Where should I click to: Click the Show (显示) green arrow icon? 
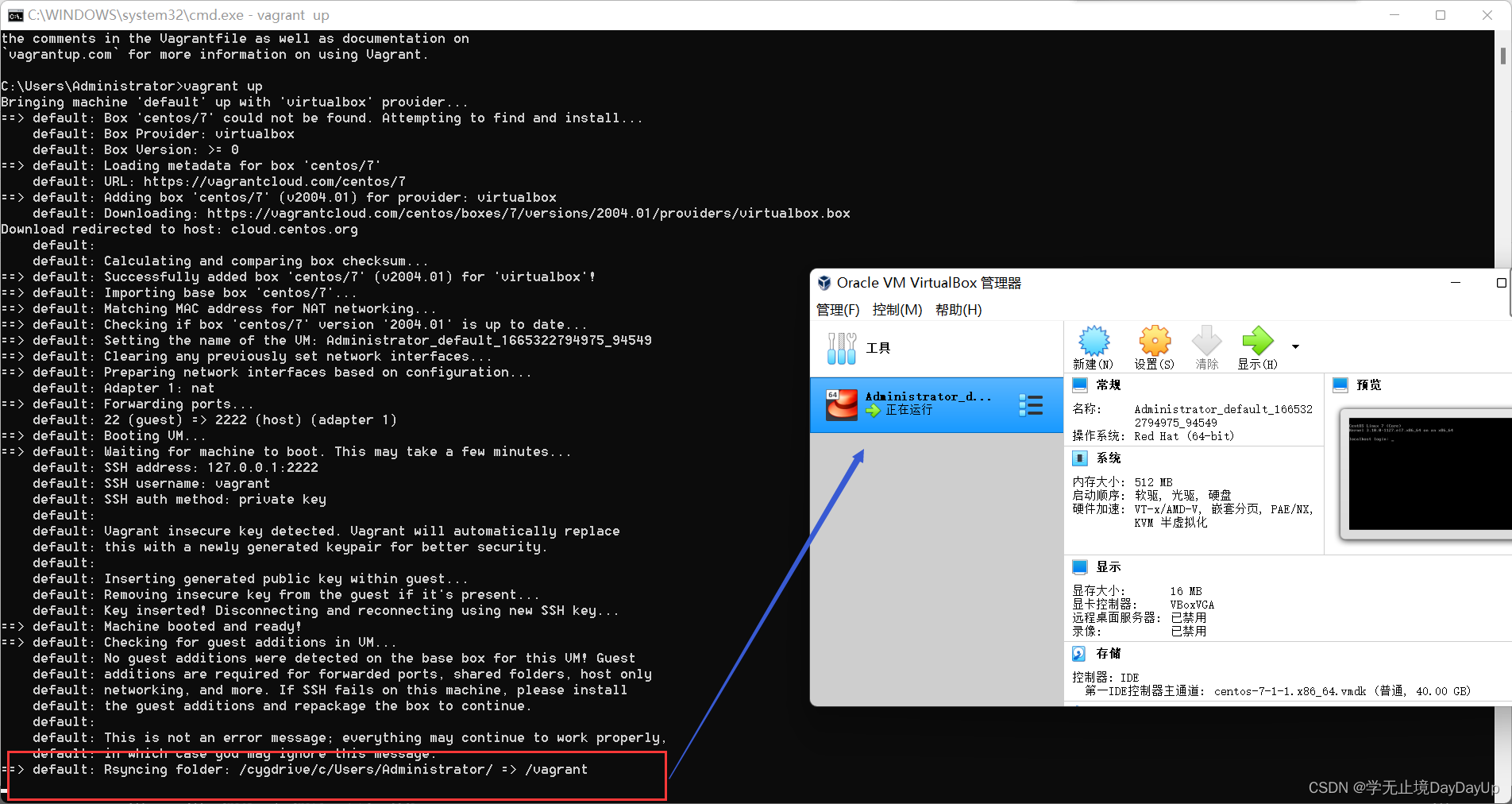1258,342
